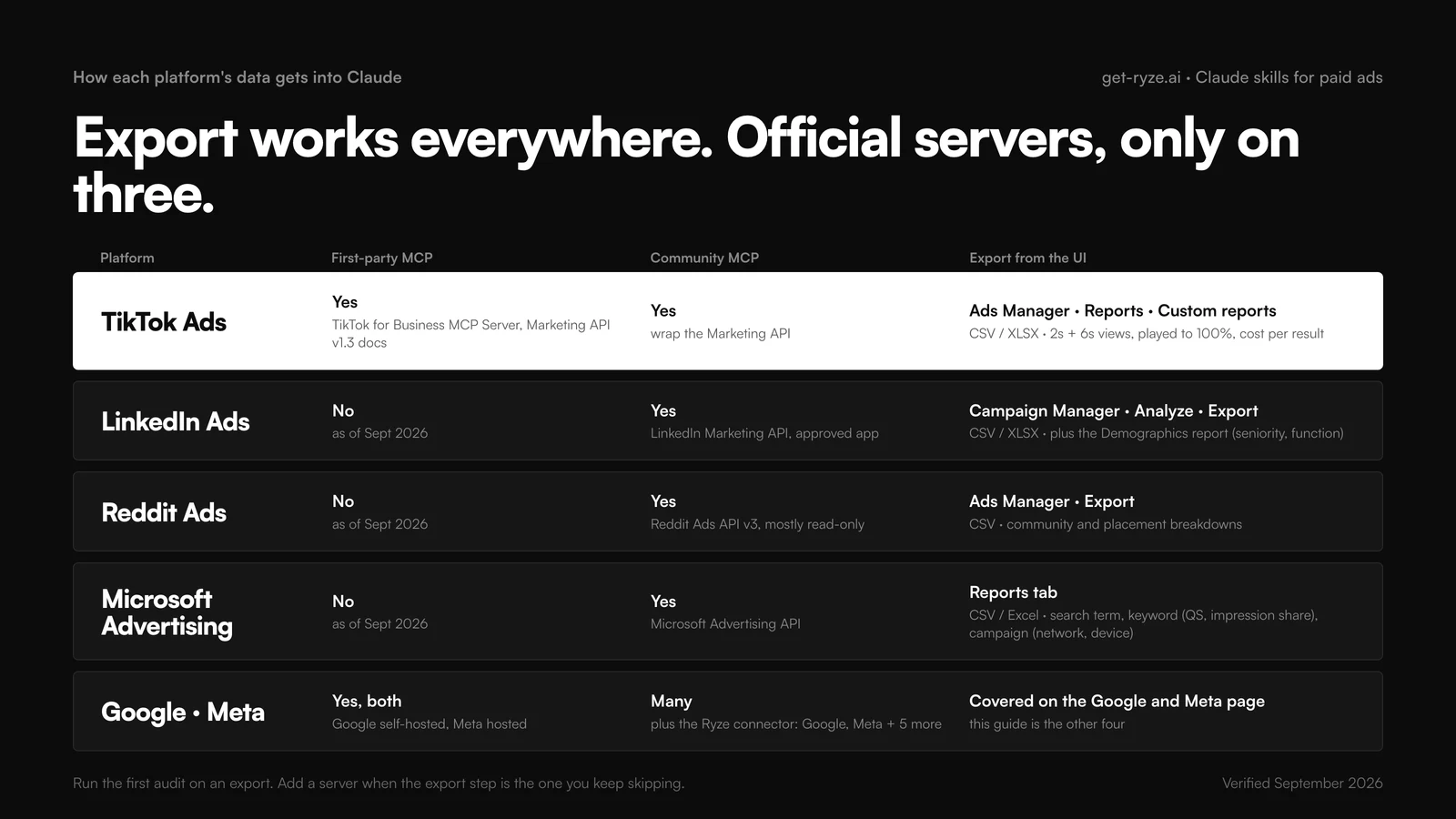The height and width of the screenshot is (819, 1456).
Task: Click 'Many' in the Community MCP column
Action: click(672, 702)
